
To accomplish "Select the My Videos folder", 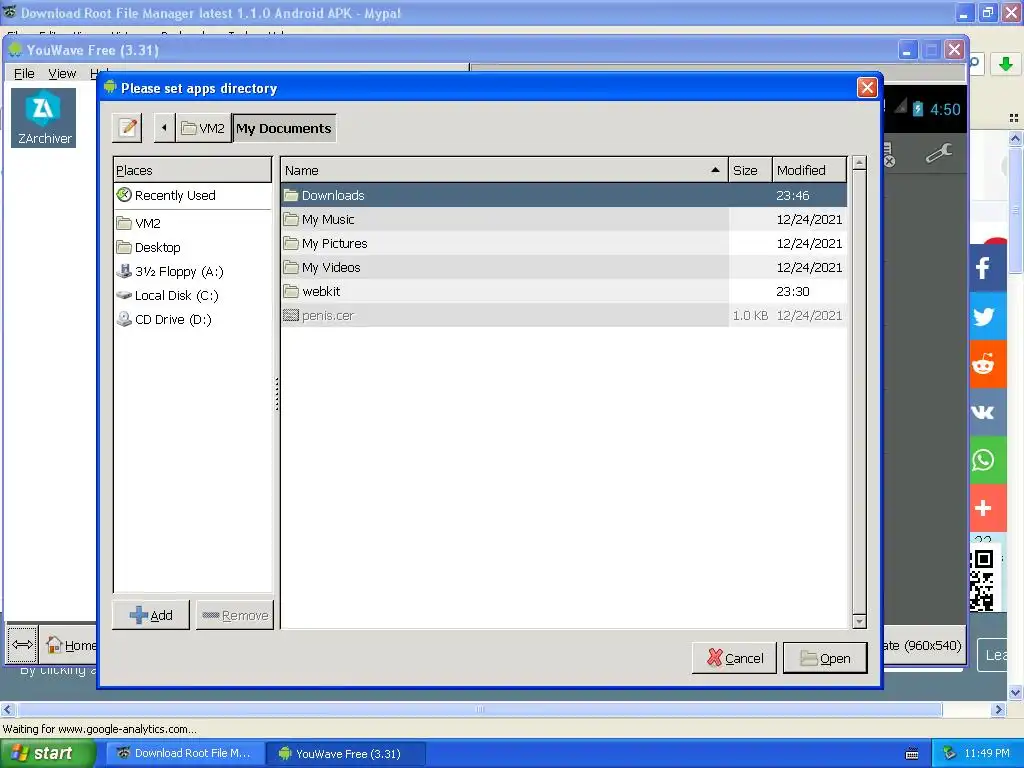I will pyautogui.click(x=564, y=268).
